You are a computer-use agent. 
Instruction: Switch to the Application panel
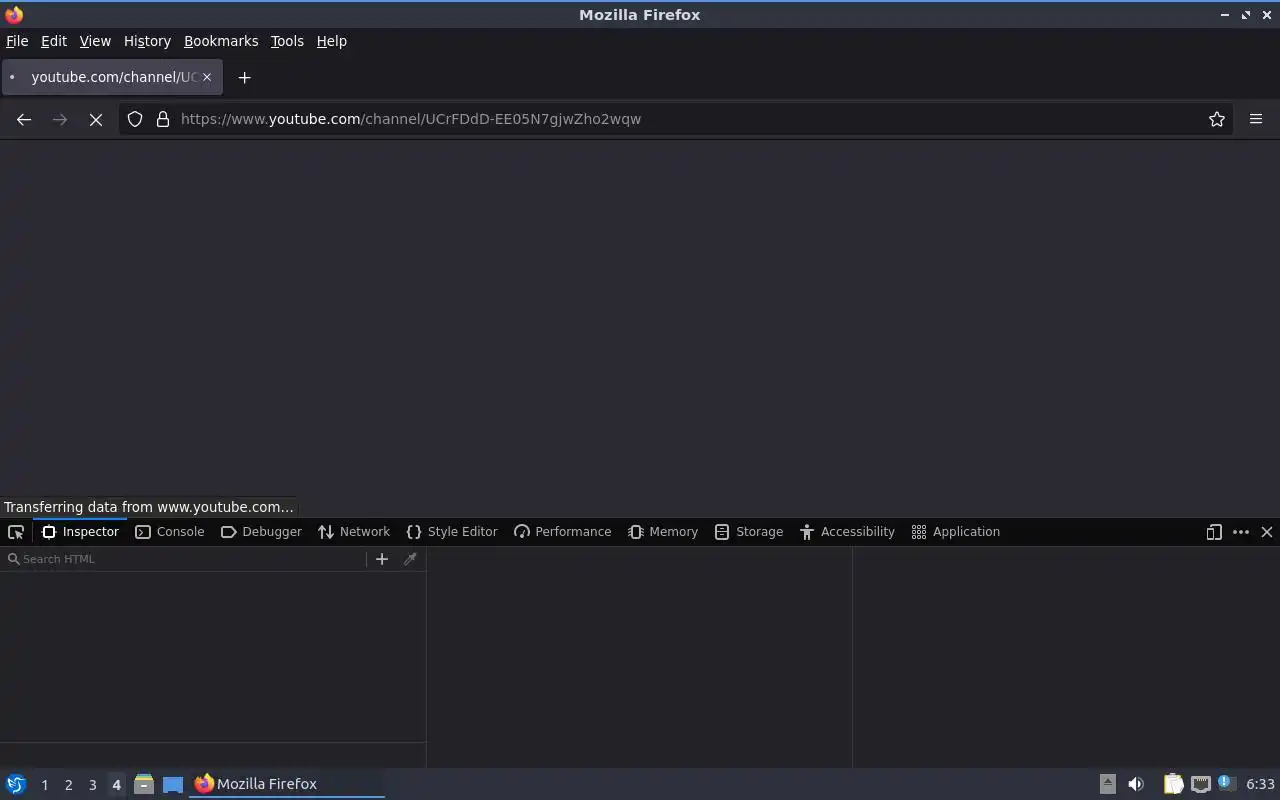[956, 532]
